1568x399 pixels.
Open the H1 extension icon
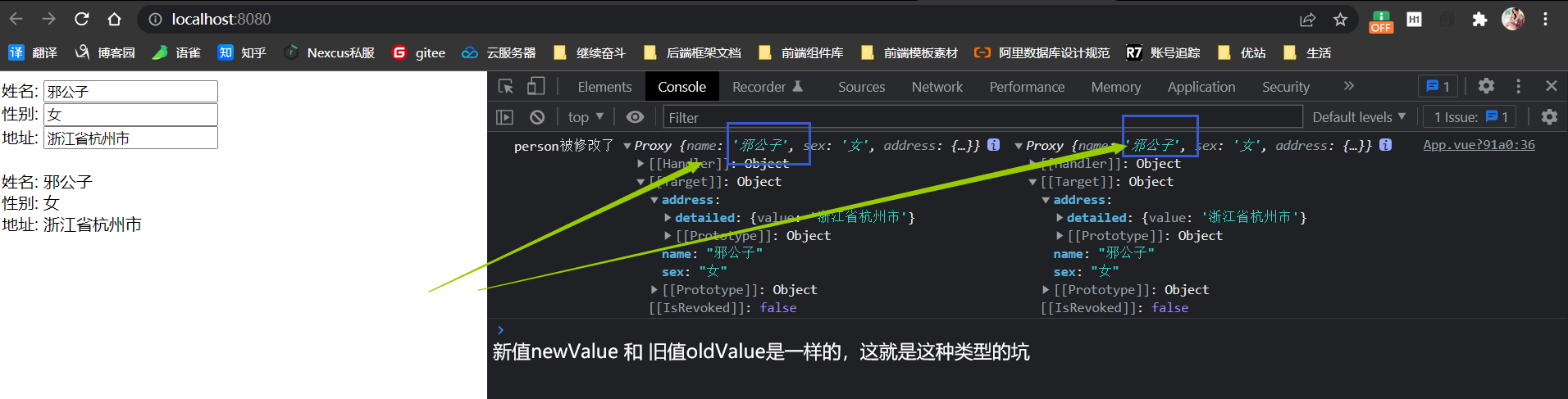tap(1415, 19)
